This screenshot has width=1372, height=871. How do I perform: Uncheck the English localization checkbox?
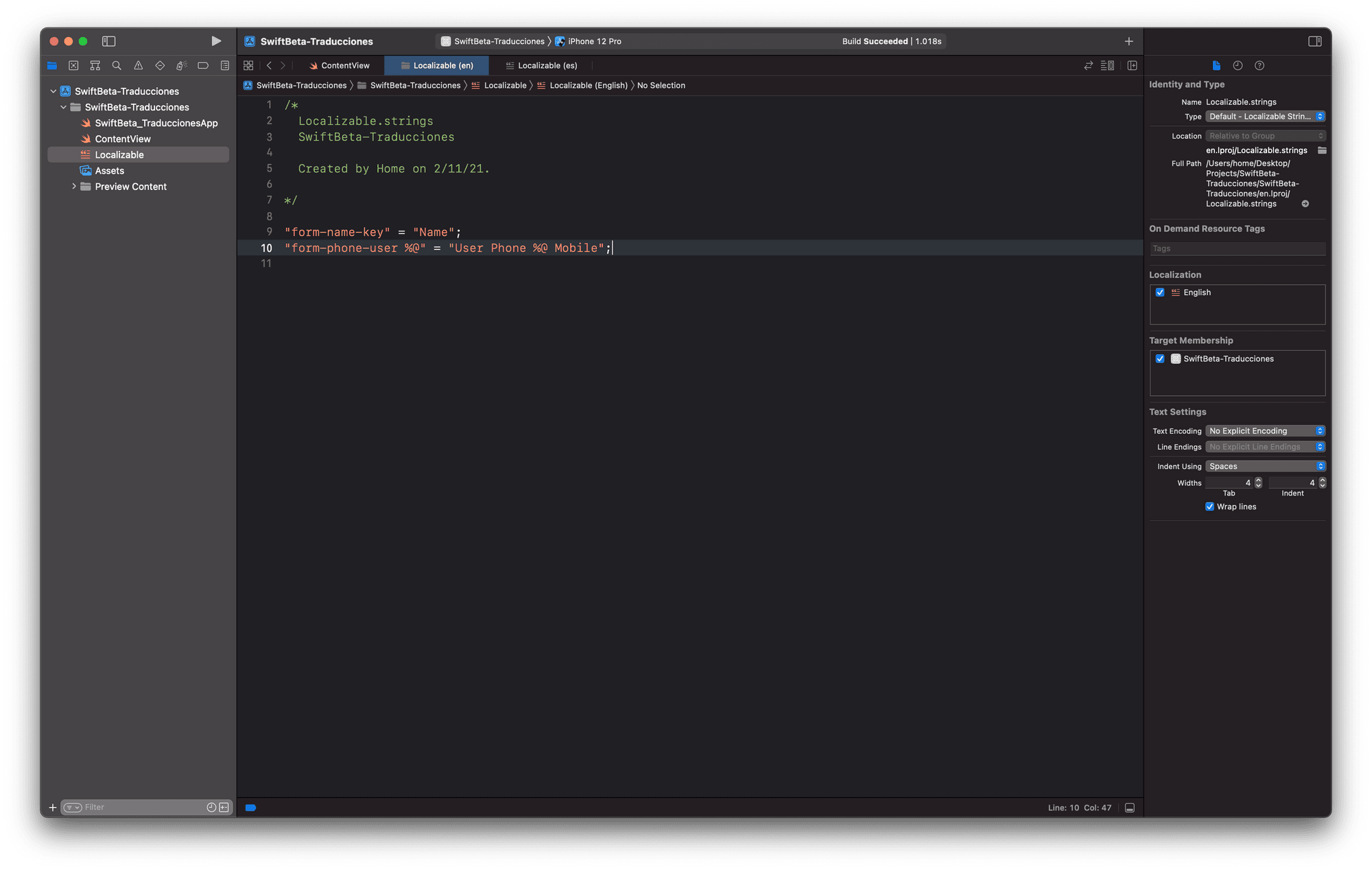point(1160,292)
